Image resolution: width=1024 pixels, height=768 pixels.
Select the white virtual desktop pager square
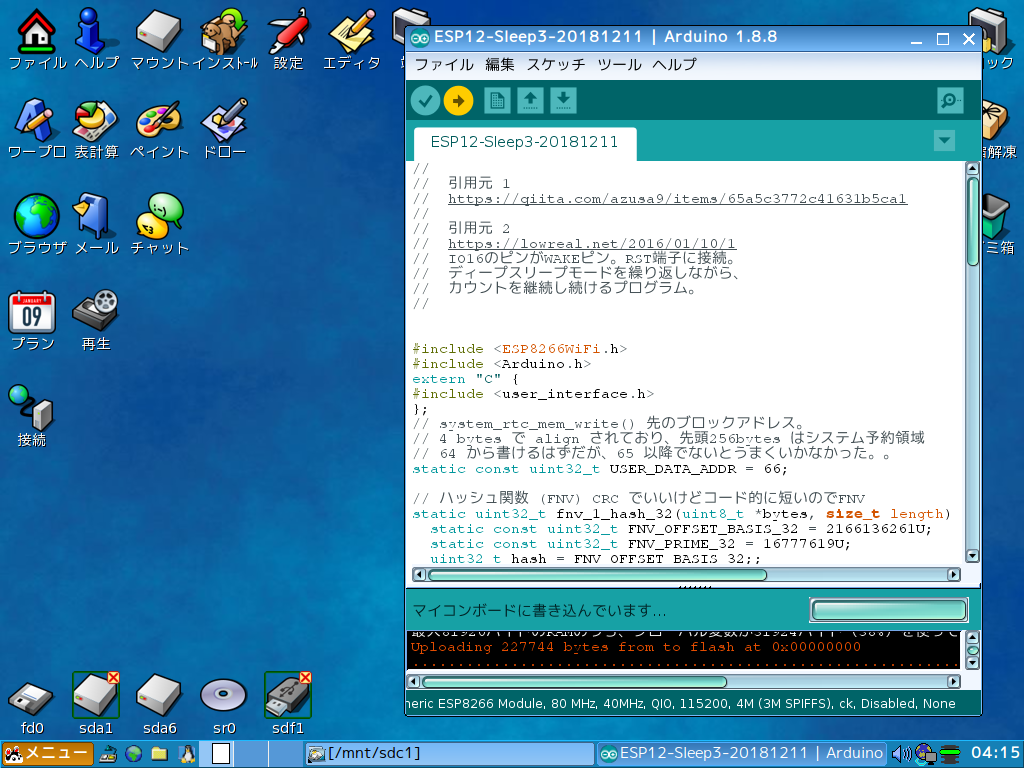[x=221, y=754]
